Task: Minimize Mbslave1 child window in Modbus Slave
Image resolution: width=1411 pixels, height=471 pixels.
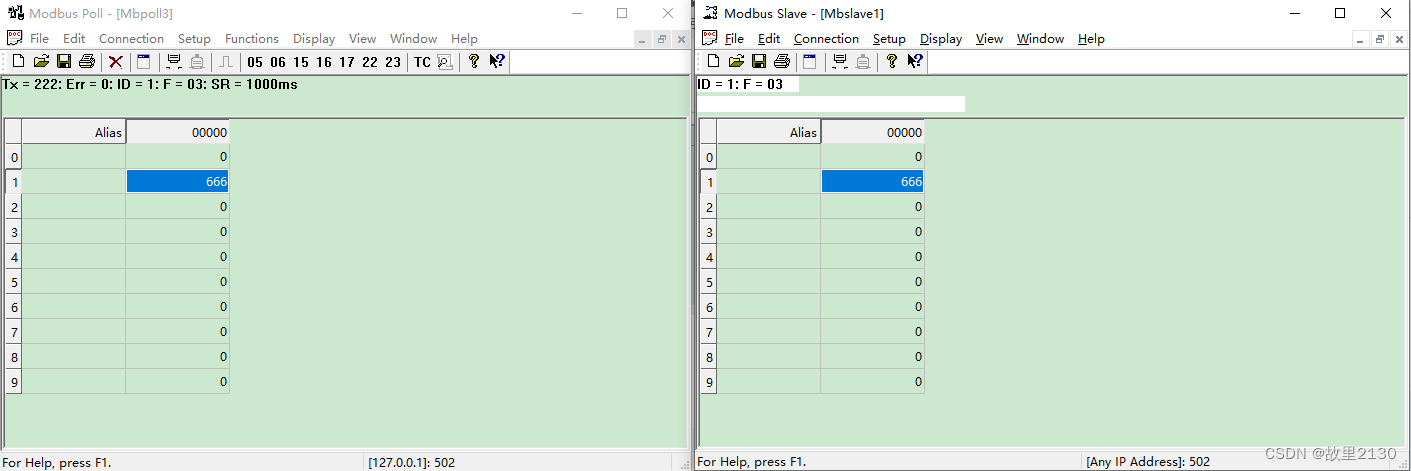Action: tap(1360, 39)
